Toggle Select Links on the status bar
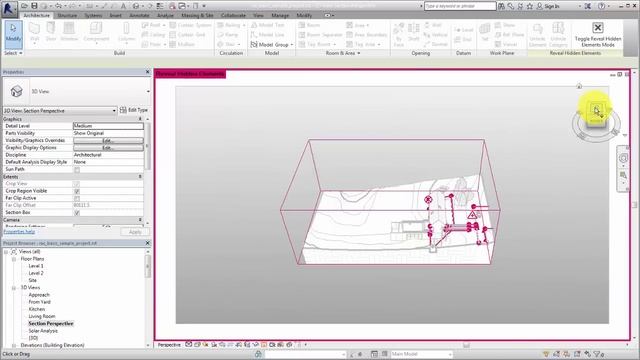Image resolution: width=640 pixels, height=360 pixels. tap(546, 354)
